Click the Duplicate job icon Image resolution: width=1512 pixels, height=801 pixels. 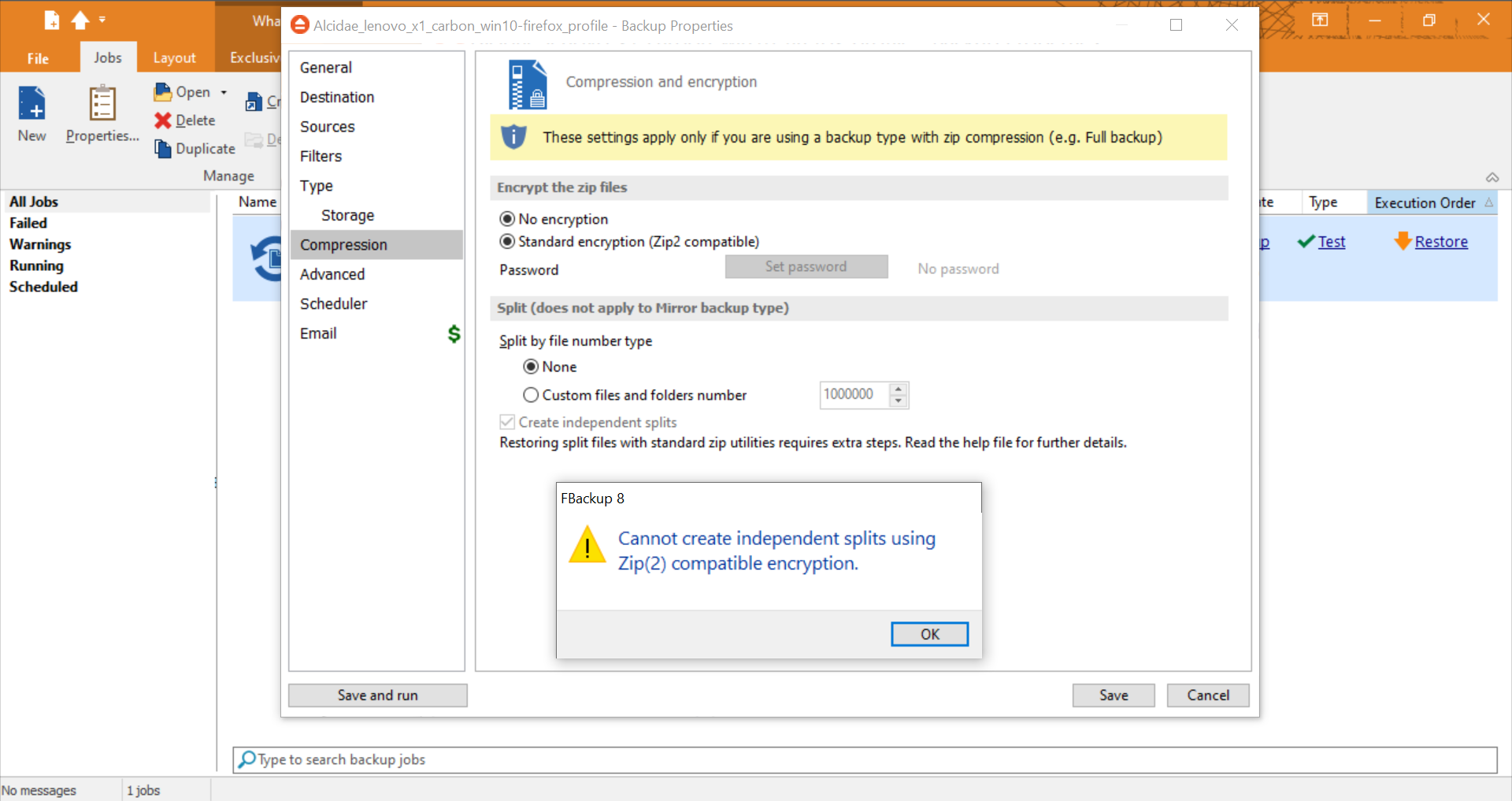pos(163,149)
